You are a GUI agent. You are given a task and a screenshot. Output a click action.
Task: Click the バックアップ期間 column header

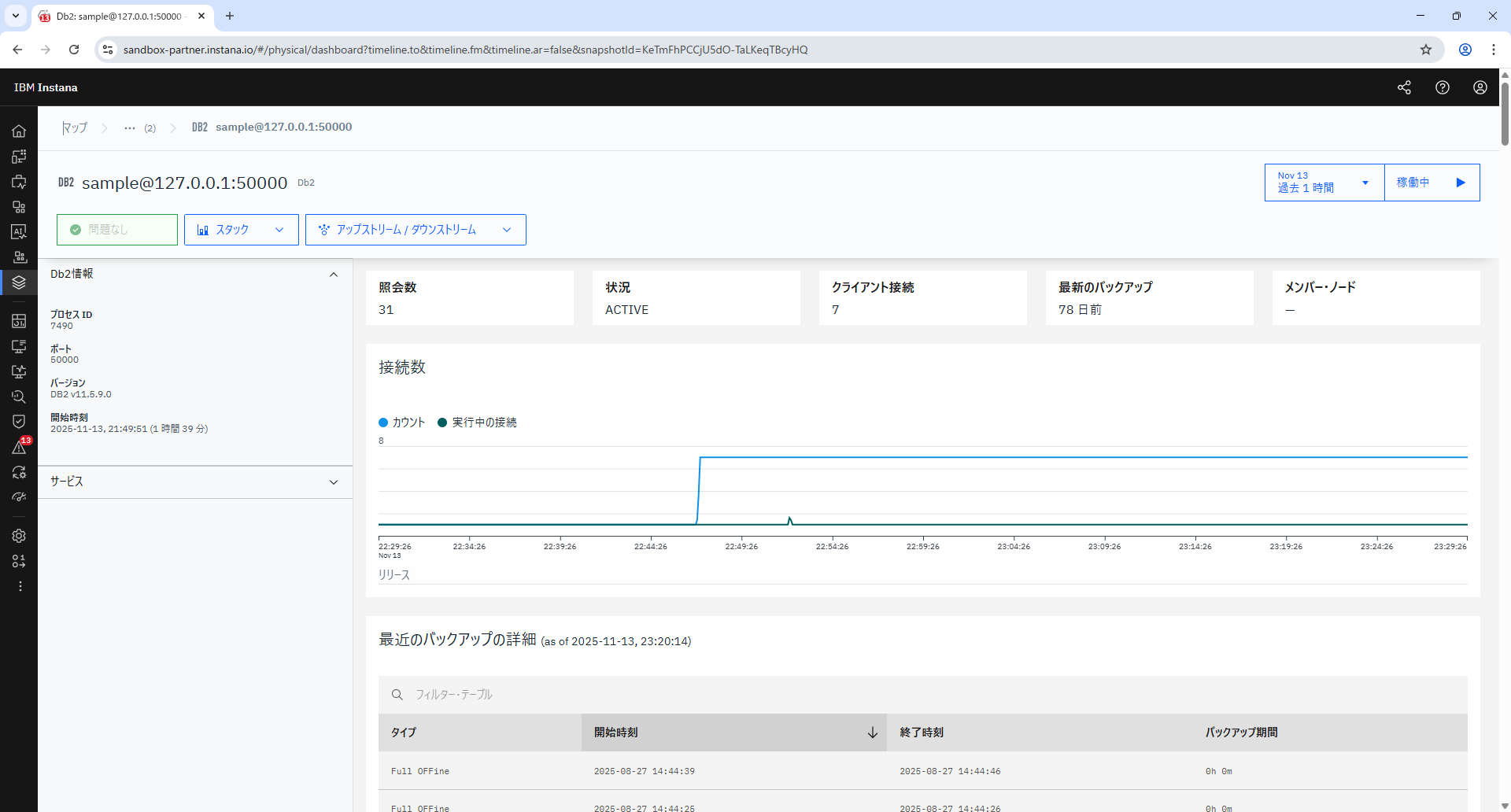[1330, 733]
